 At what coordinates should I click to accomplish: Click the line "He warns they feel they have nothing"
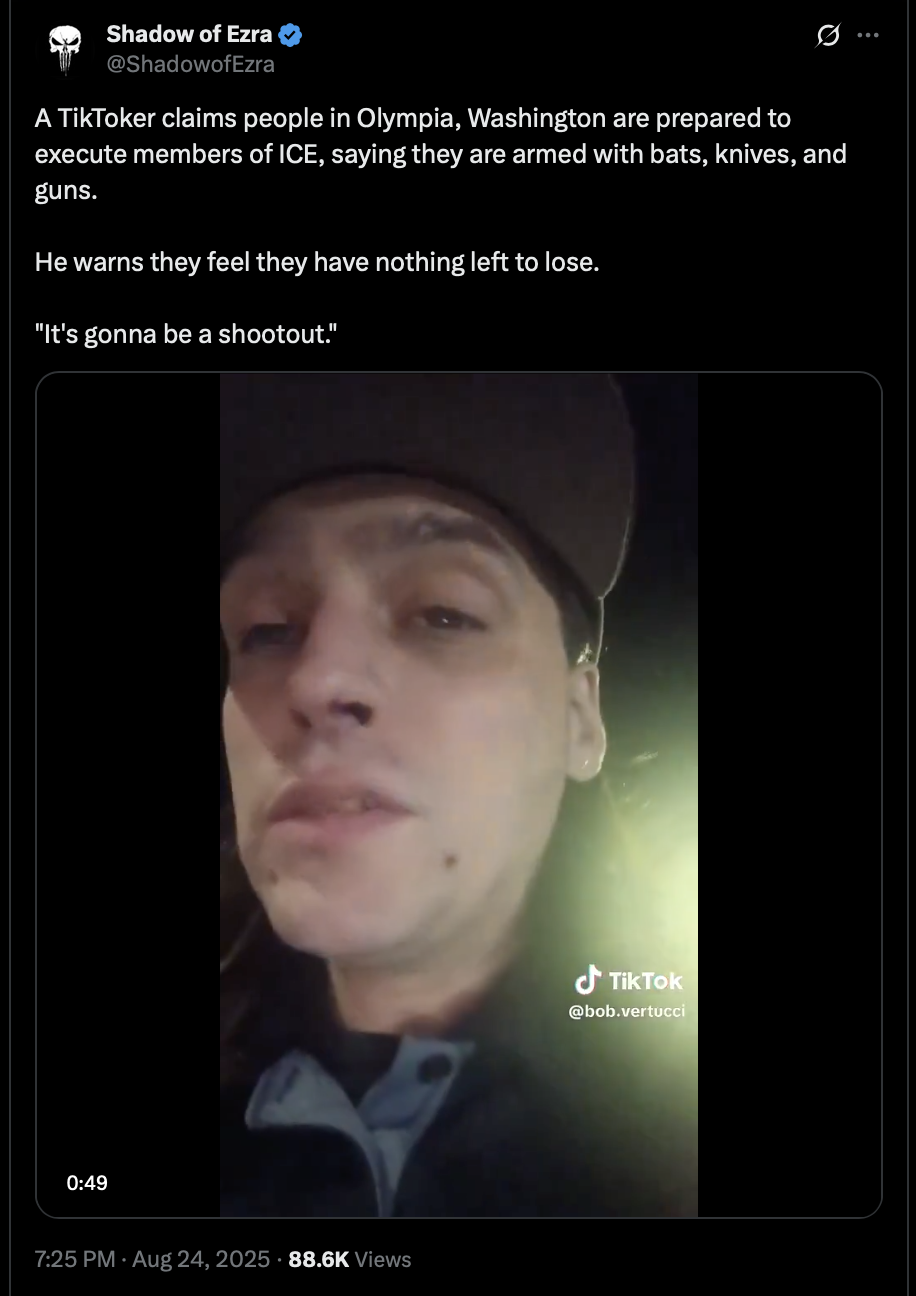[316, 262]
